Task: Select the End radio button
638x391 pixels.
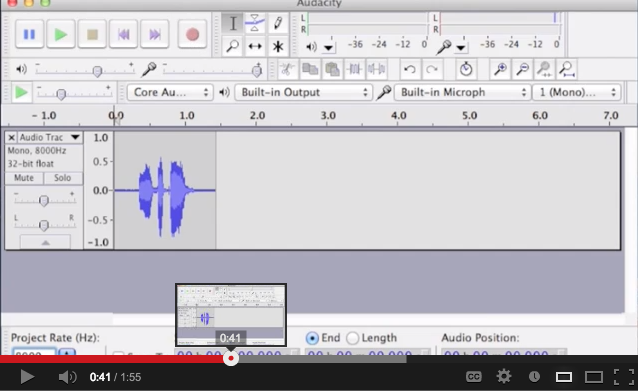Action: [x=312, y=338]
